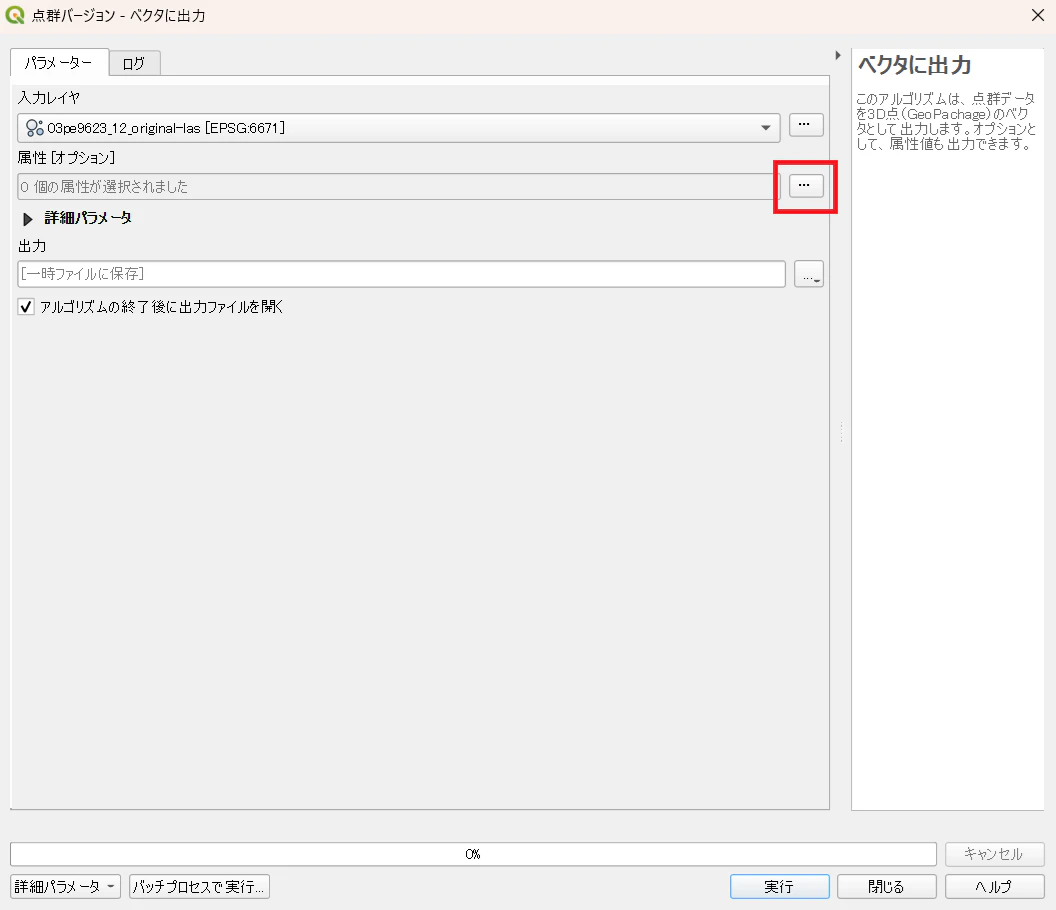Image resolution: width=1056 pixels, height=910 pixels.
Task: Click the 閉じる button
Action: tap(886, 886)
